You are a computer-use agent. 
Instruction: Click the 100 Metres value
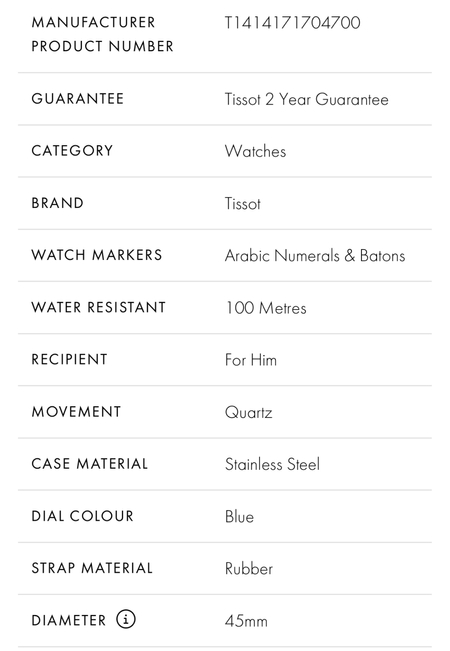[x=266, y=308]
